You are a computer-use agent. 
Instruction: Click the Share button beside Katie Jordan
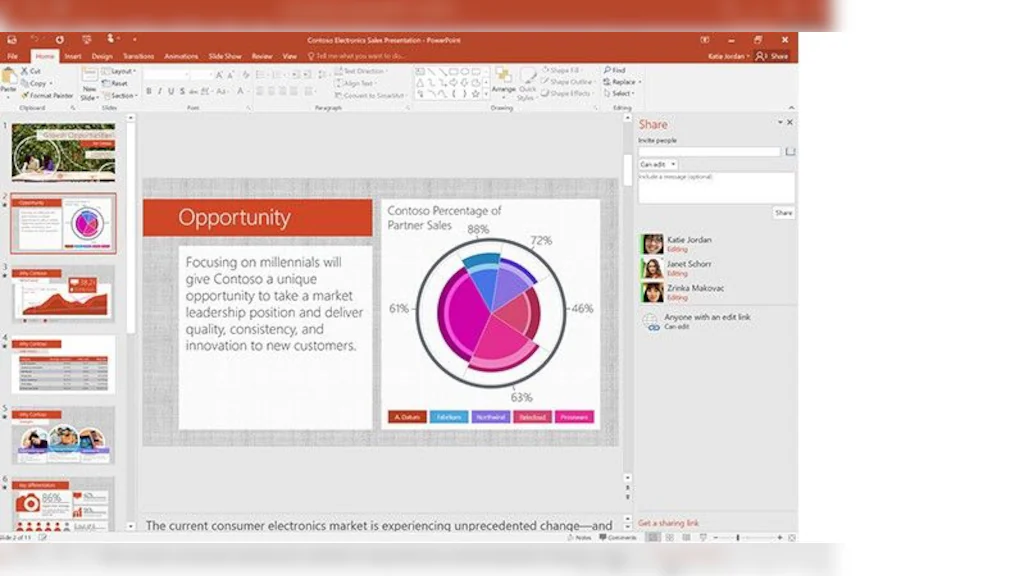tap(773, 56)
